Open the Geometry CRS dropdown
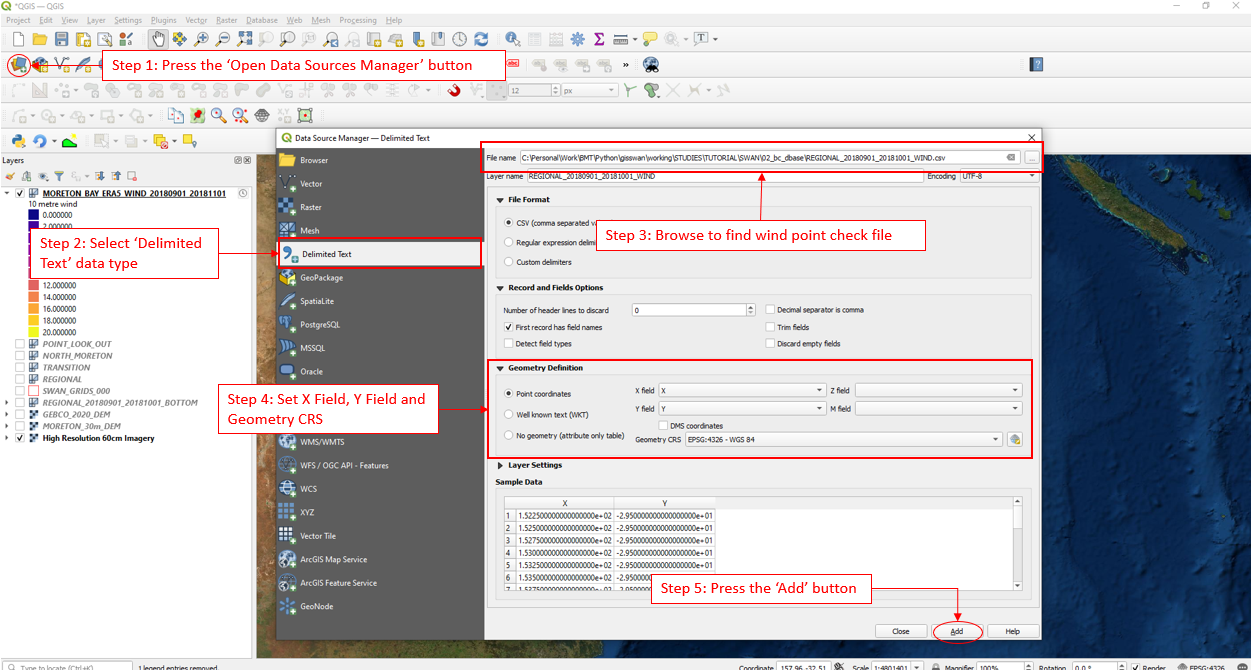 [995, 439]
